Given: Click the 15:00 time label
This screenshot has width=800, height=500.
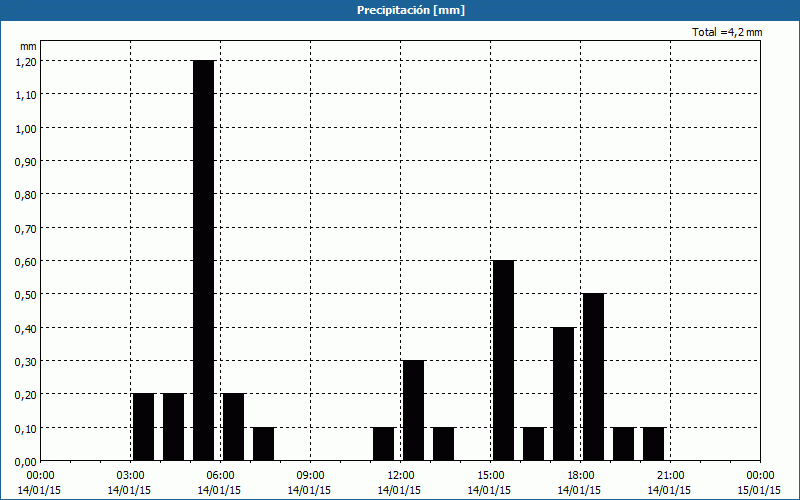Looking at the screenshot, I should pyautogui.click(x=490, y=476).
